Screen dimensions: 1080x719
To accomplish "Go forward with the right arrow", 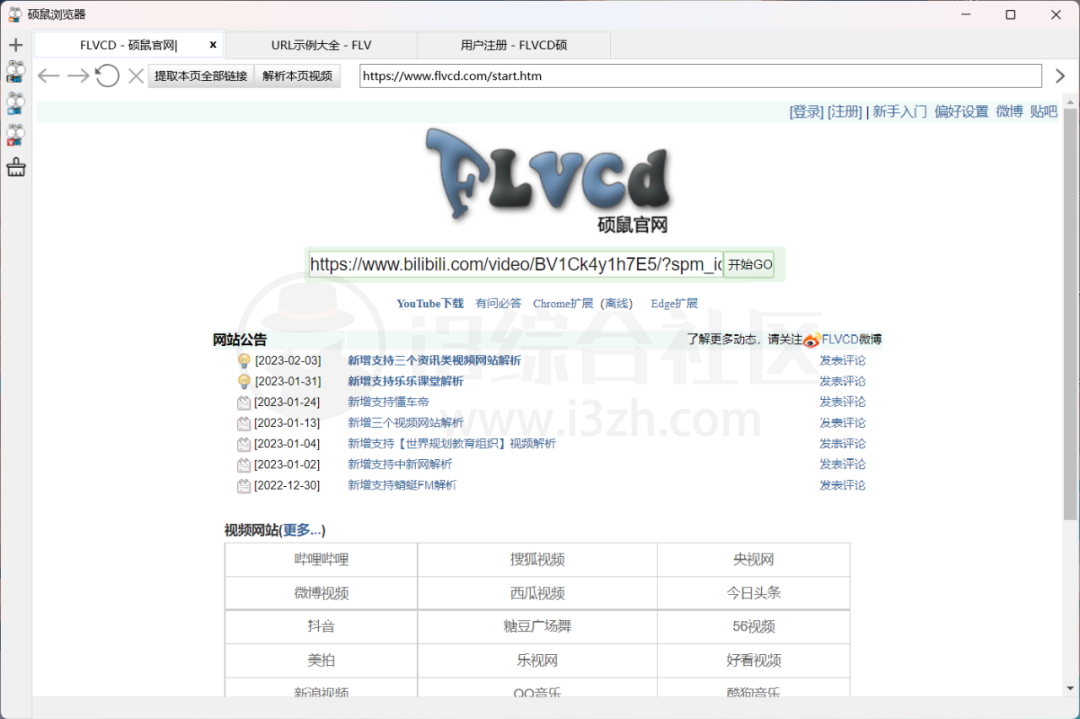I will pyautogui.click(x=79, y=76).
